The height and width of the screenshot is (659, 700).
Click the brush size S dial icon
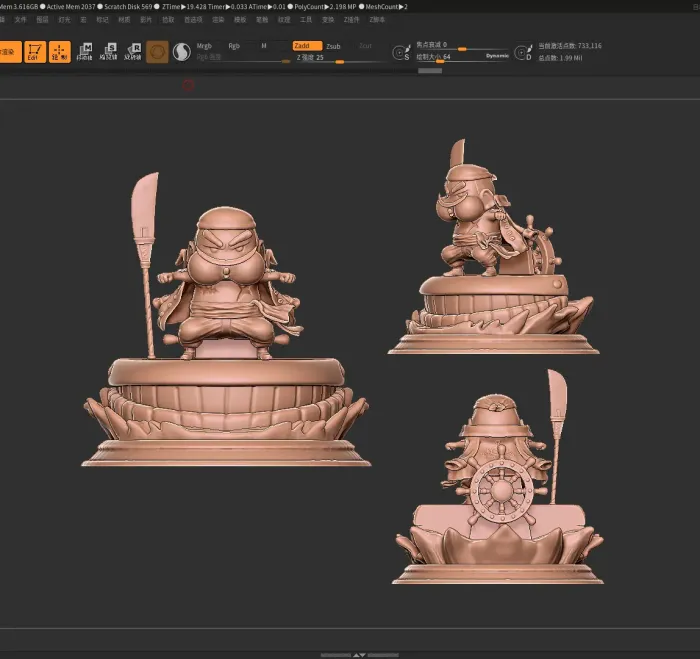click(401, 53)
